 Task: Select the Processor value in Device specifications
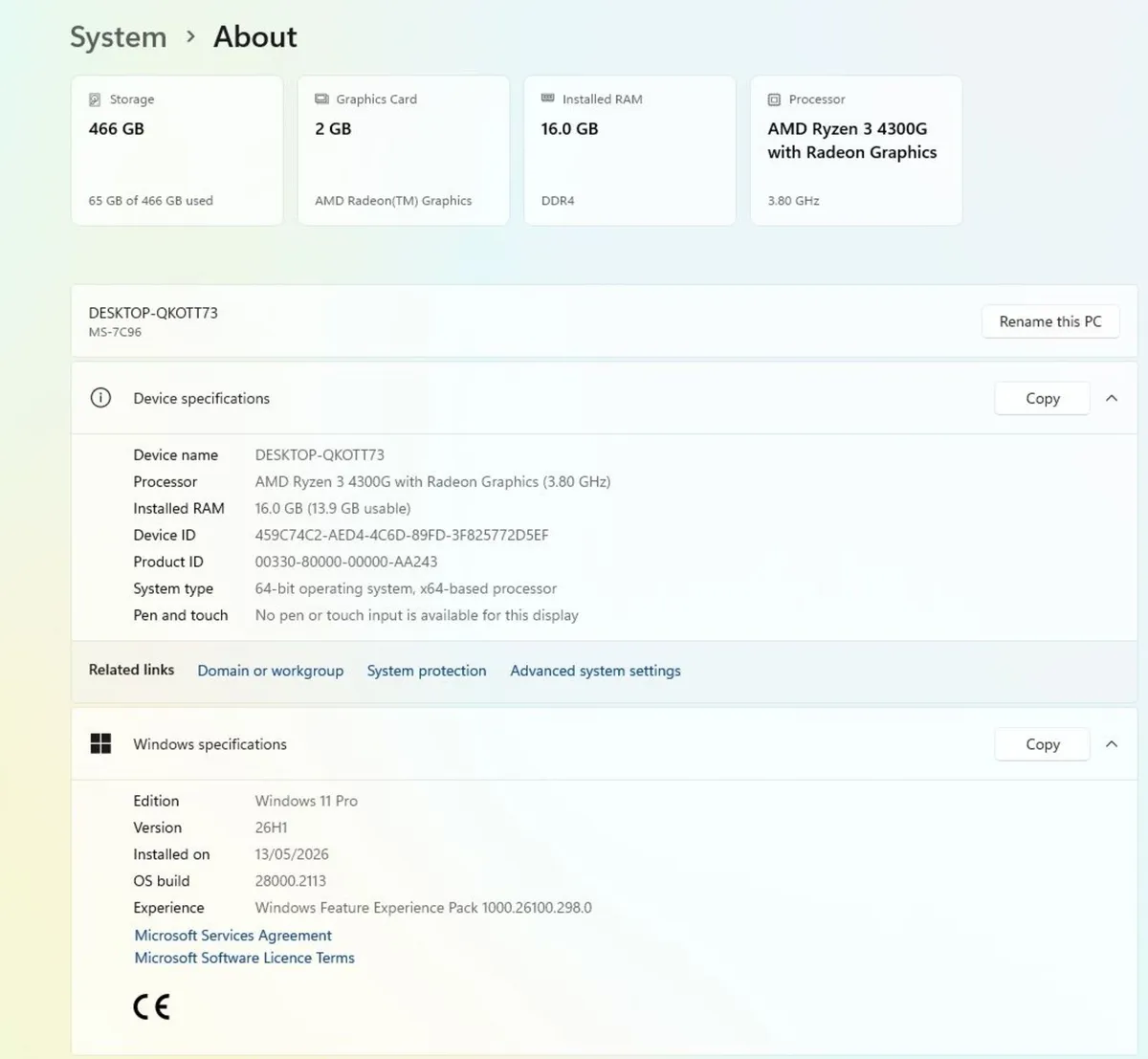(x=432, y=481)
